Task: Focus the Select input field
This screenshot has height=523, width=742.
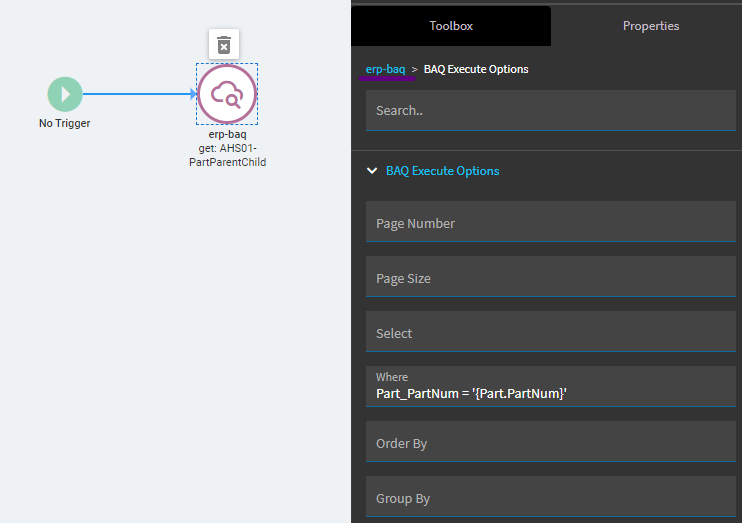Action: 550,333
